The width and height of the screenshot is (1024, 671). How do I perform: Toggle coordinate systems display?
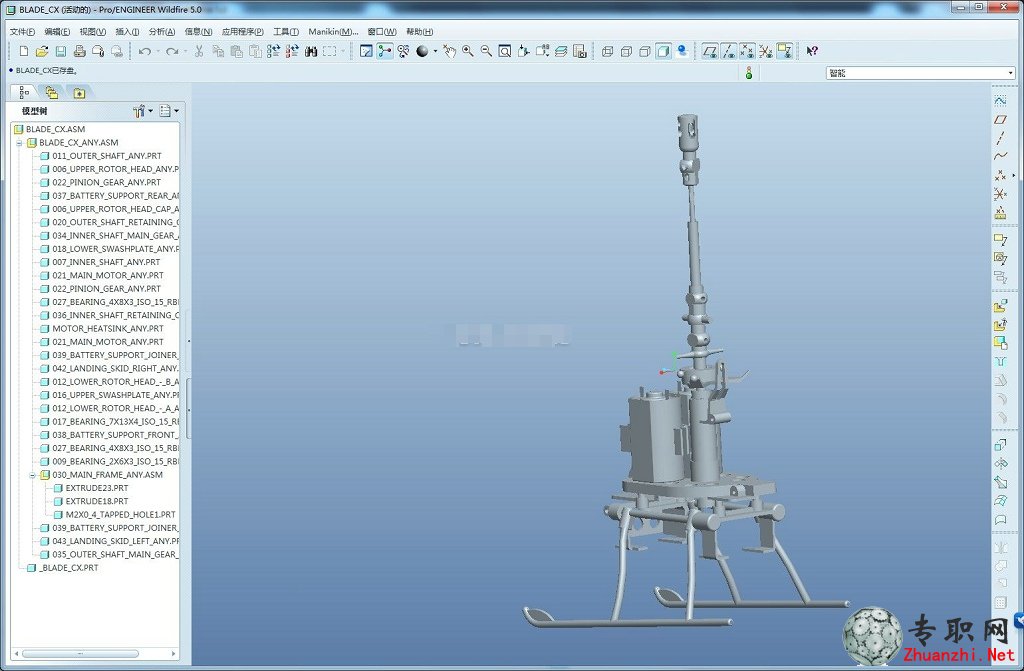pyautogui.click(x=765, y=51)
